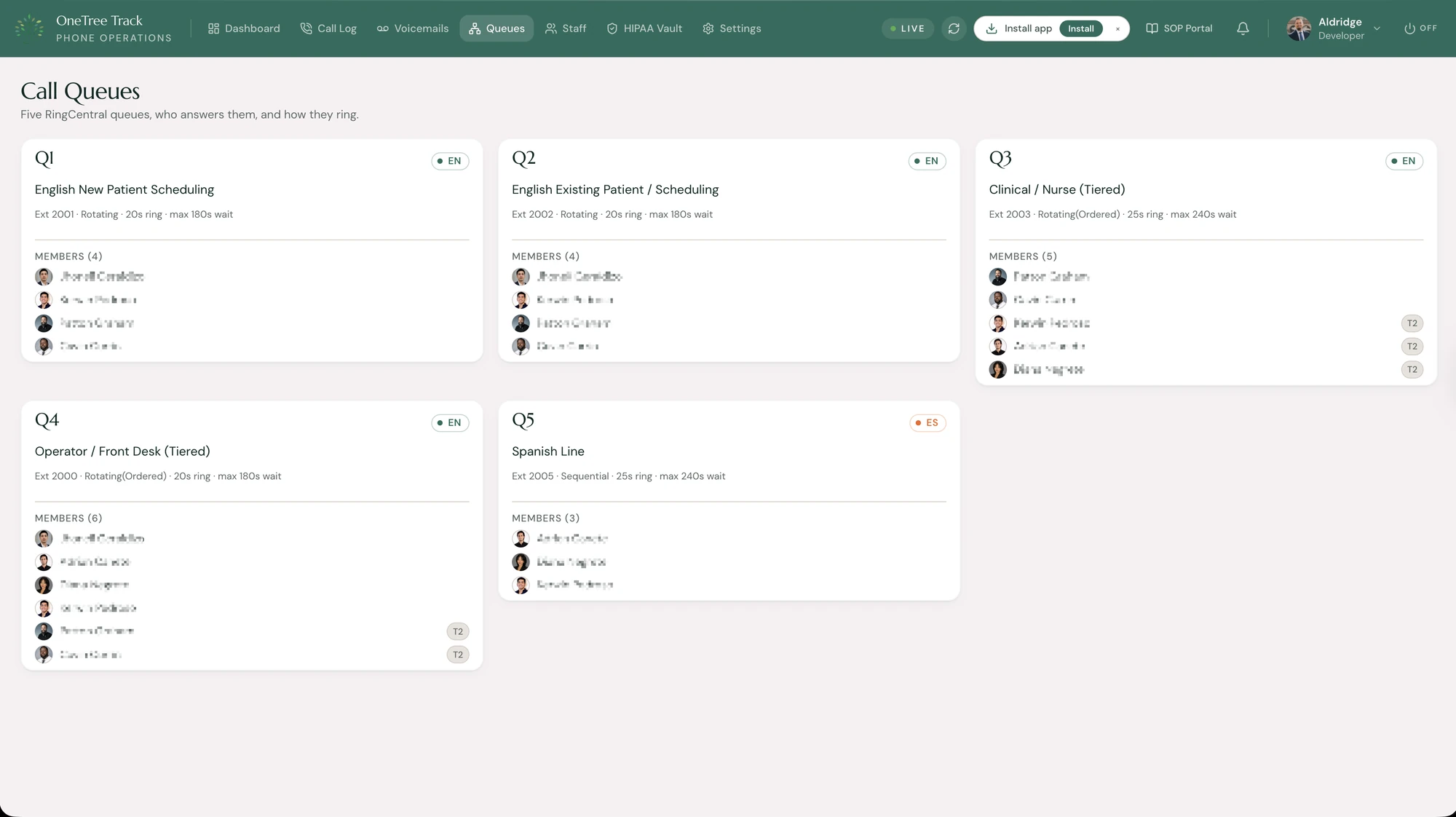Click the green Install button
Viewport: 1456px width, 817px height.
coord(1081,28)
